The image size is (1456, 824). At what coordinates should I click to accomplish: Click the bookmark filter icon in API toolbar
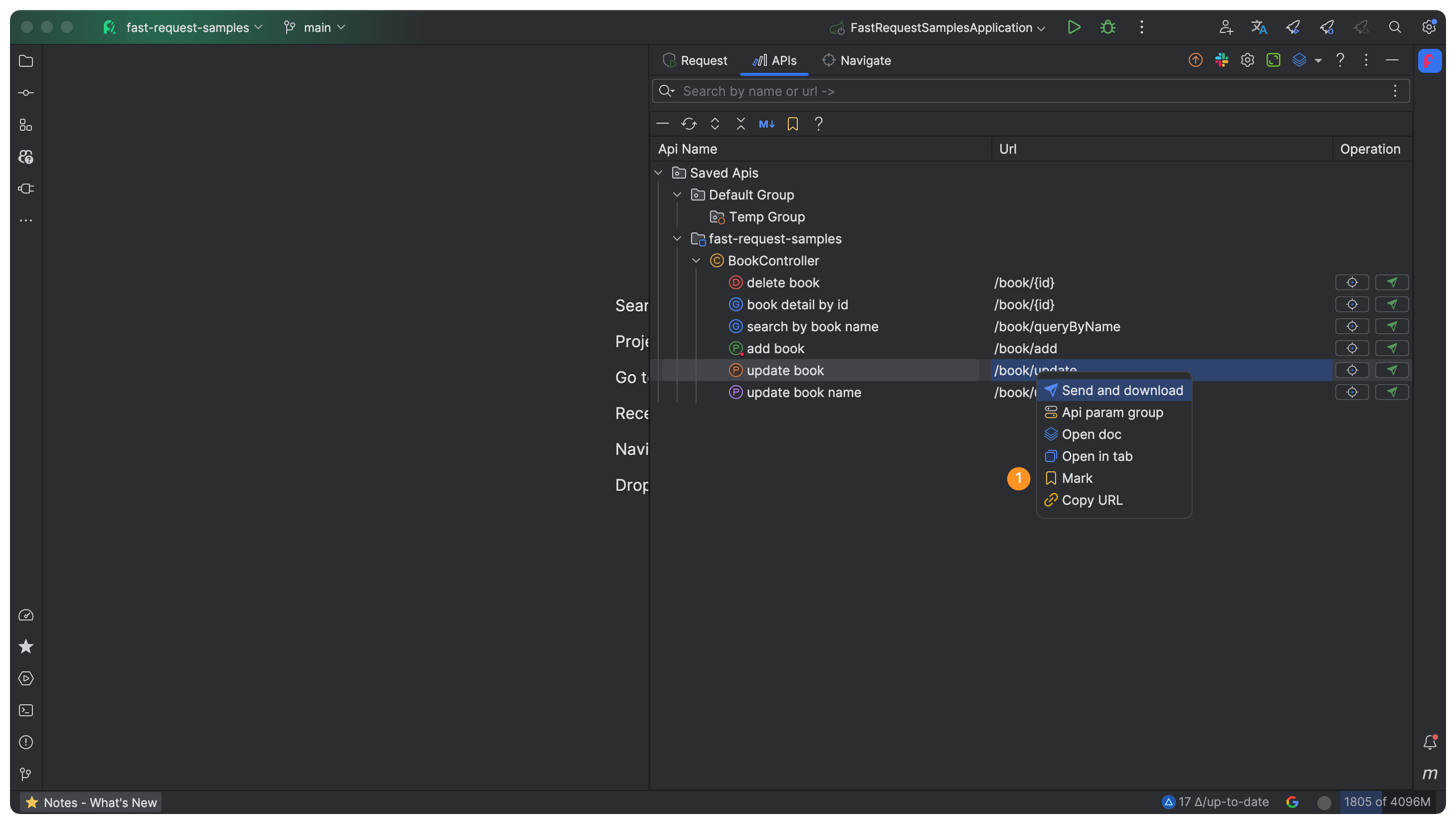click(x=792, y=124)
